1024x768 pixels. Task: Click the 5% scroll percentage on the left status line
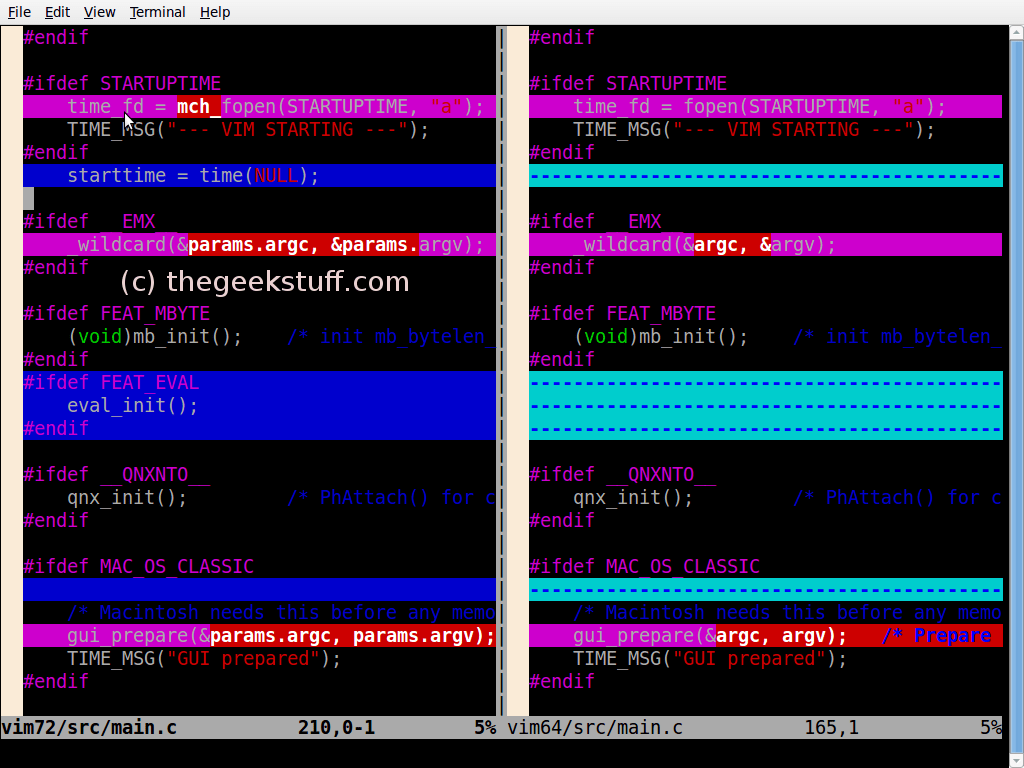(486, 728)
